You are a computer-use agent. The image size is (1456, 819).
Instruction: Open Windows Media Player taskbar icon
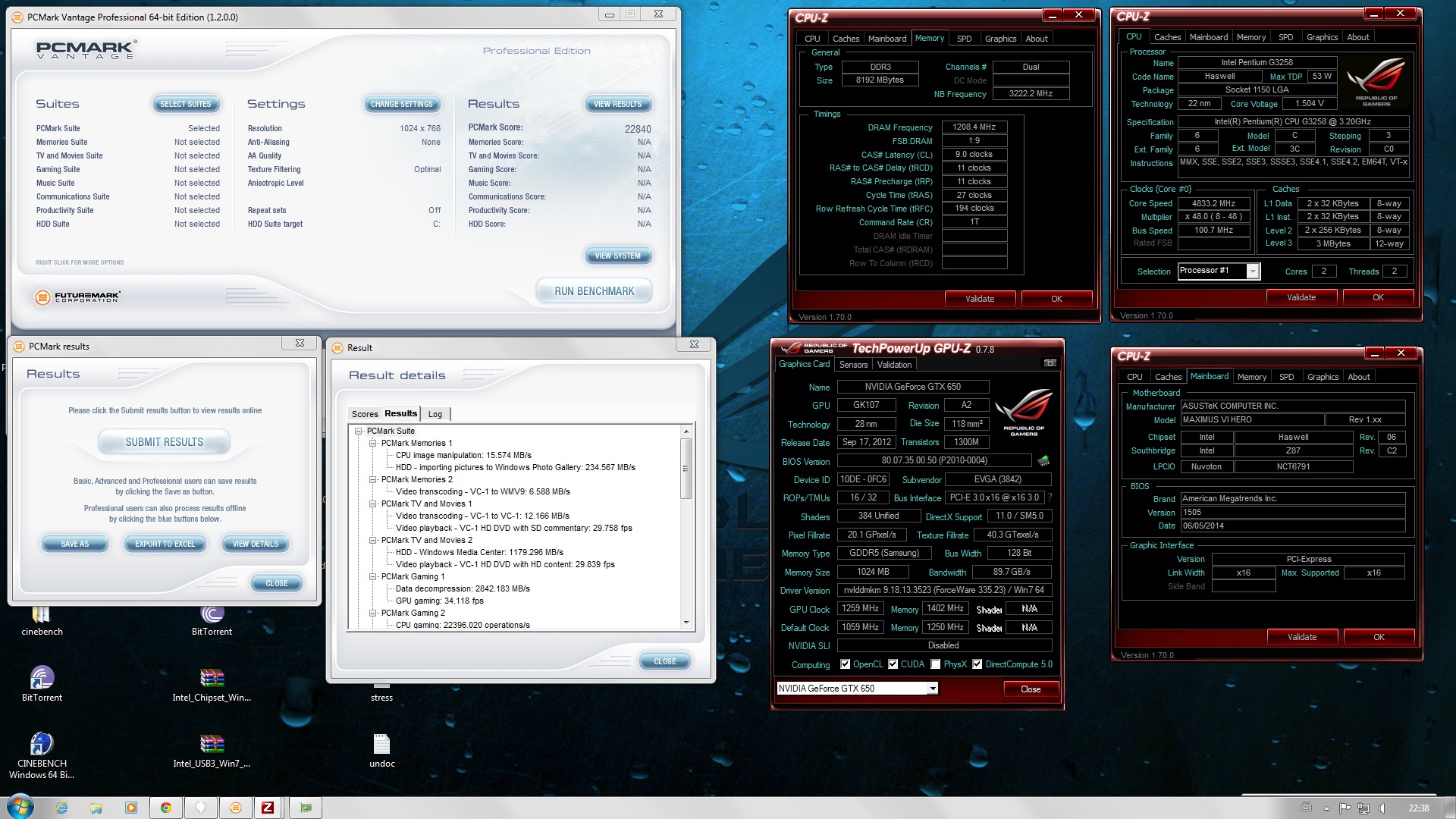[x=131, y=808]
